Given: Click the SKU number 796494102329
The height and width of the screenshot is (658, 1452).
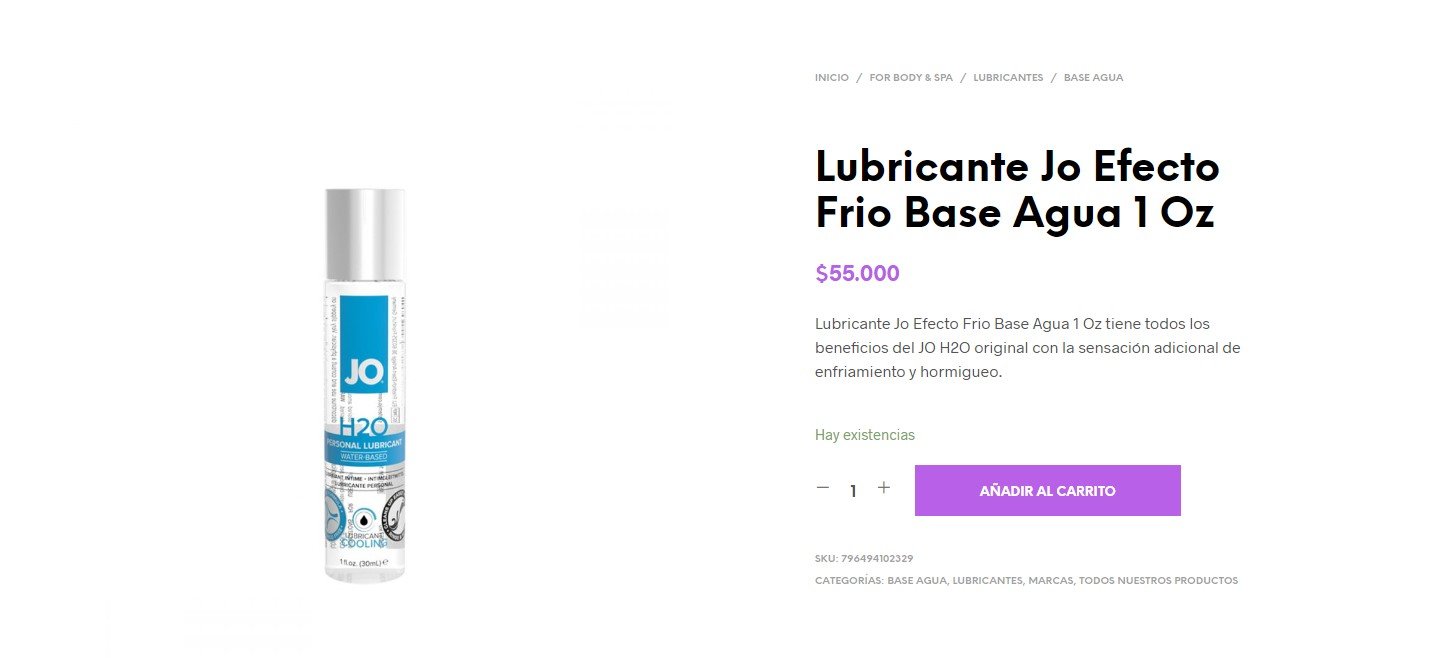Looking at the screenshot, I should pos(877,559).
